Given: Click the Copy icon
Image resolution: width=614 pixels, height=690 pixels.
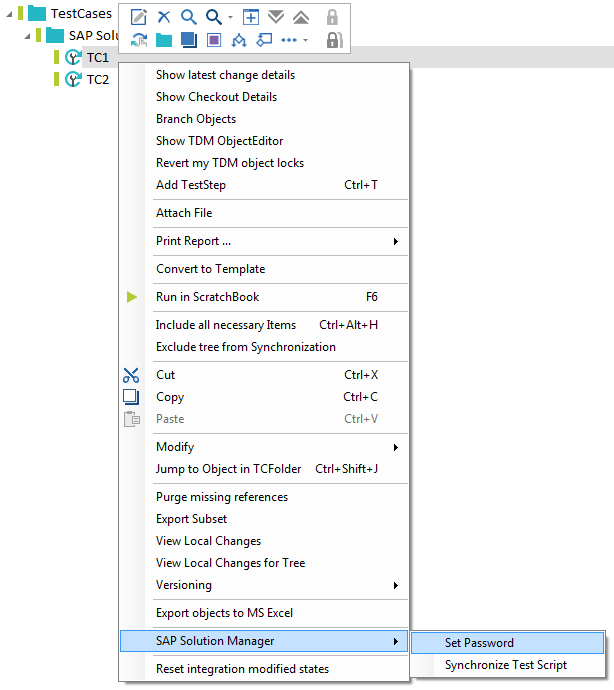Looking at the screenshot, I should coord(131,397).
